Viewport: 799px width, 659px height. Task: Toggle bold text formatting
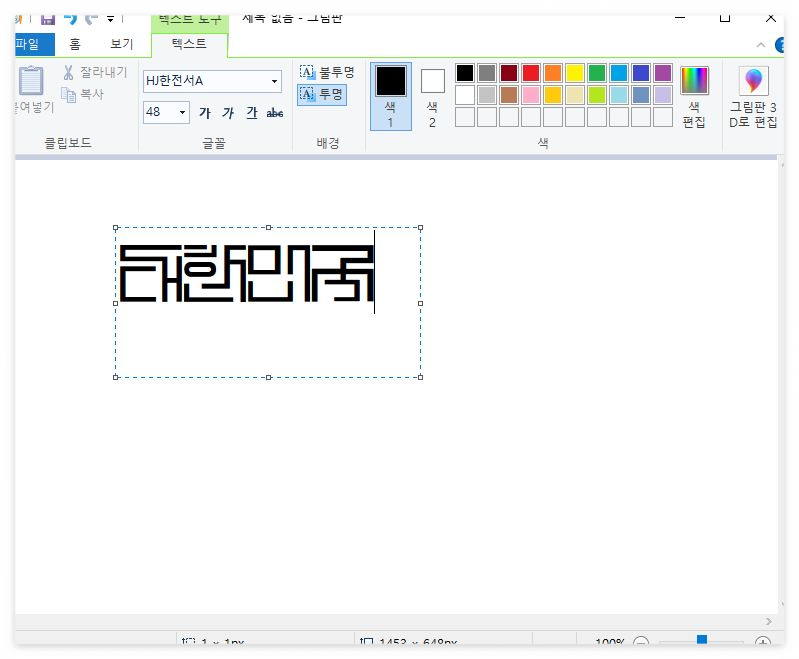pyautogui.click(x=205, y=113)
